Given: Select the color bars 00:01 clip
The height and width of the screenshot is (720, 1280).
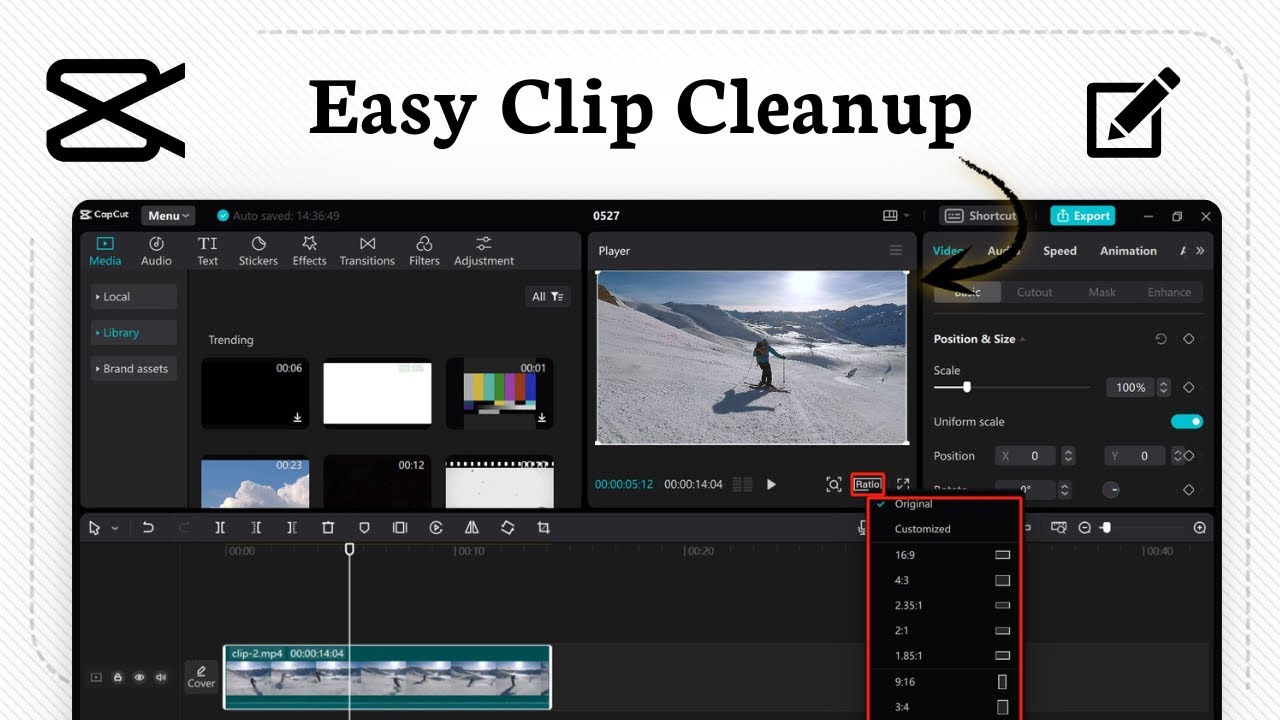Looking at the screenshot, I should click(499, 394).
